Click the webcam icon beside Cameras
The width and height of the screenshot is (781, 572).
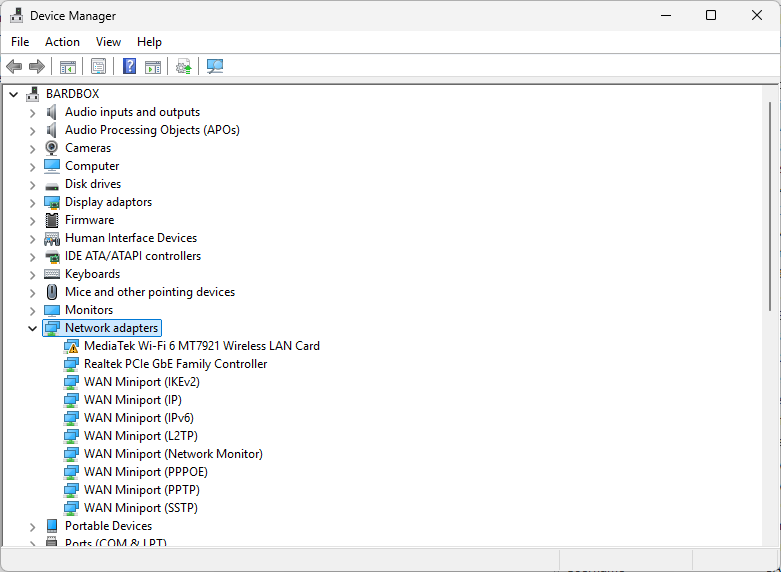[x=52, y=148]
